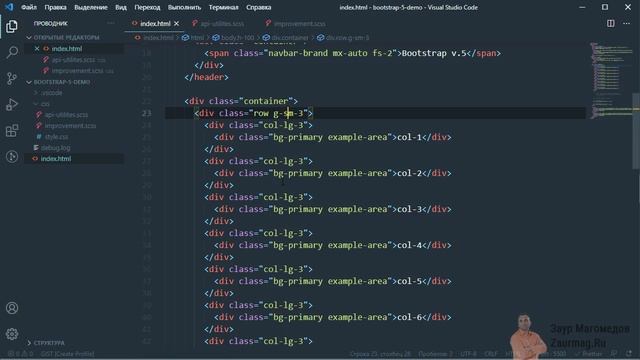Switch to api-utilites.scss tab

click(x=218, y=24)
